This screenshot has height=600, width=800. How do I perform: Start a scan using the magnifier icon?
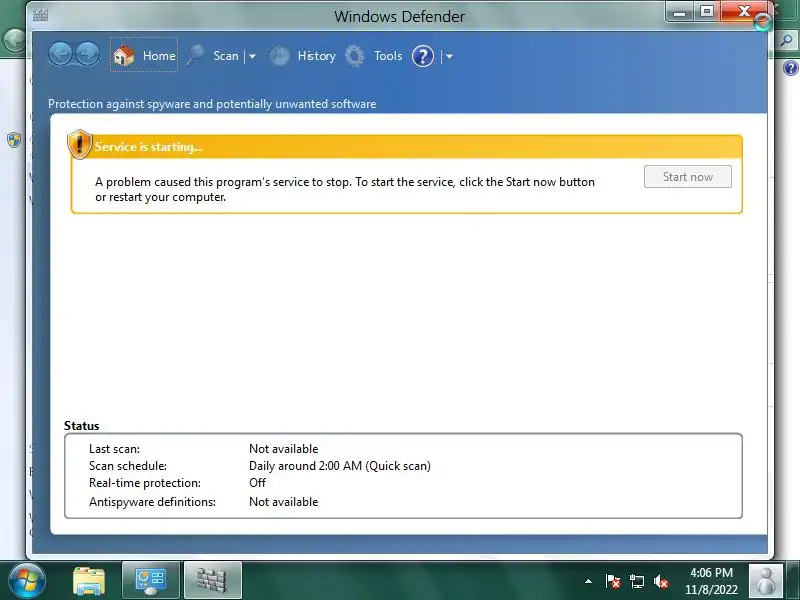click(195, 56)
